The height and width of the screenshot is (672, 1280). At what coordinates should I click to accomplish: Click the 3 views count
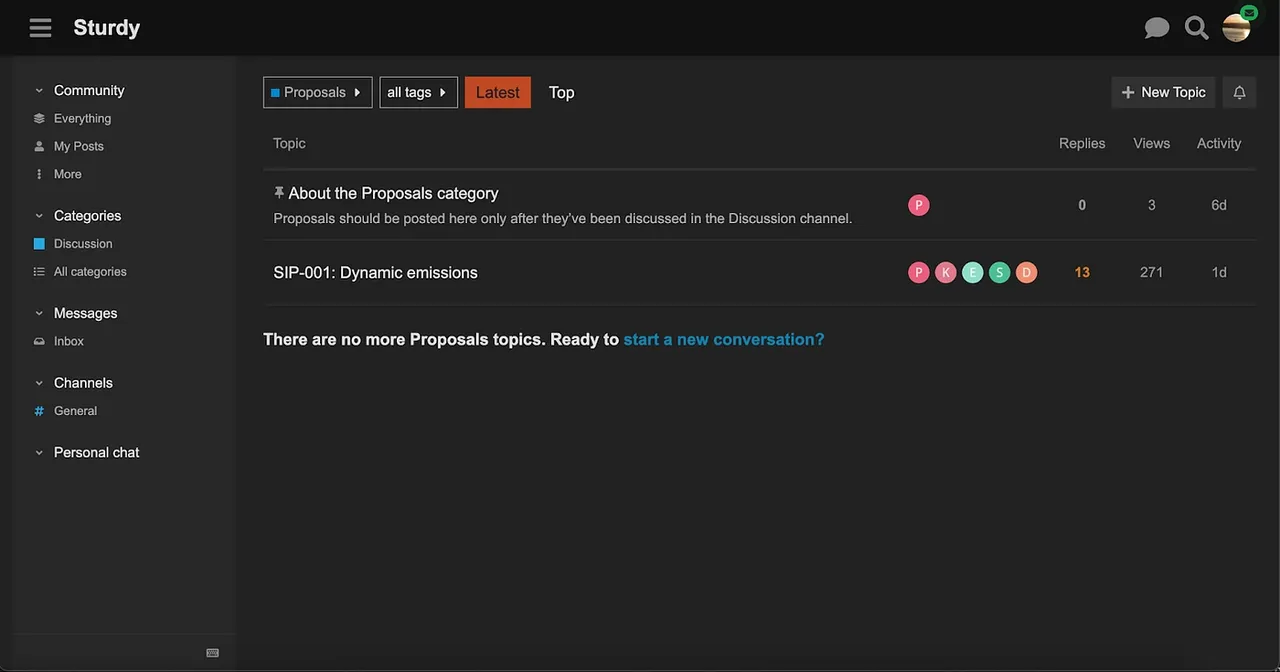pos(1151,205)
